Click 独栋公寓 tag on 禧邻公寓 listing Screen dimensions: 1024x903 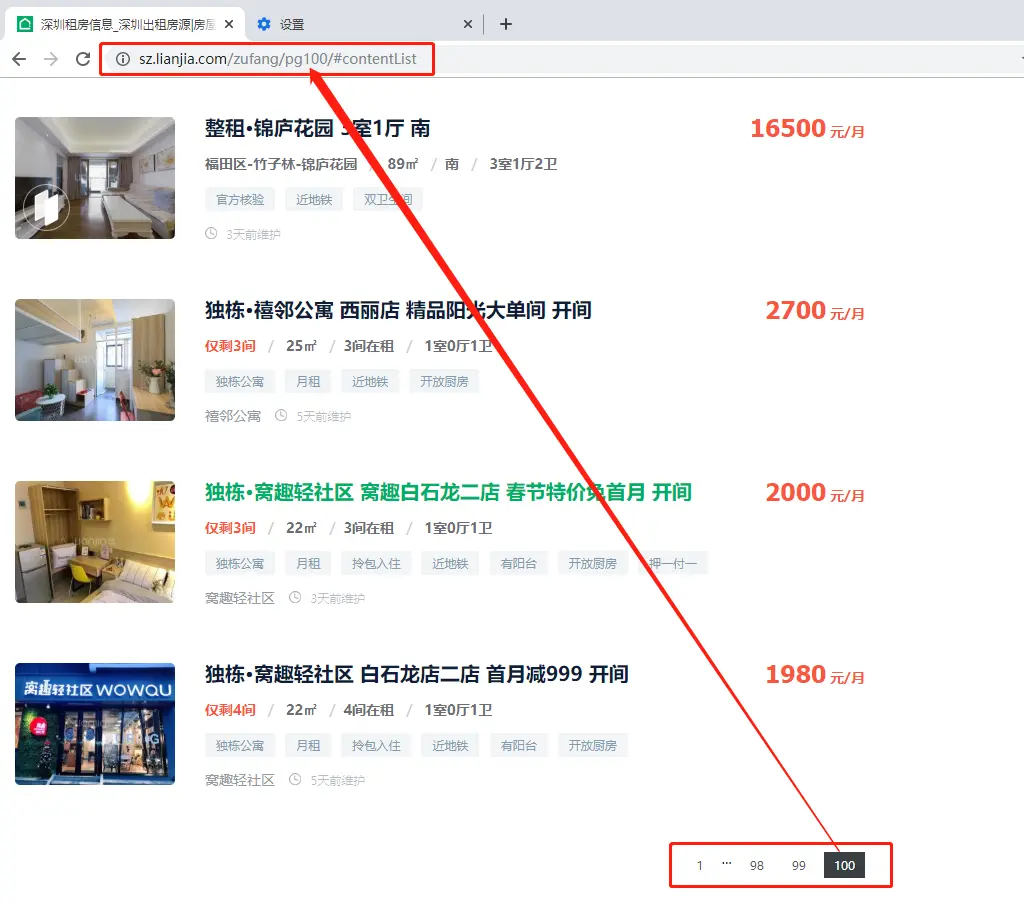point(240,381)
